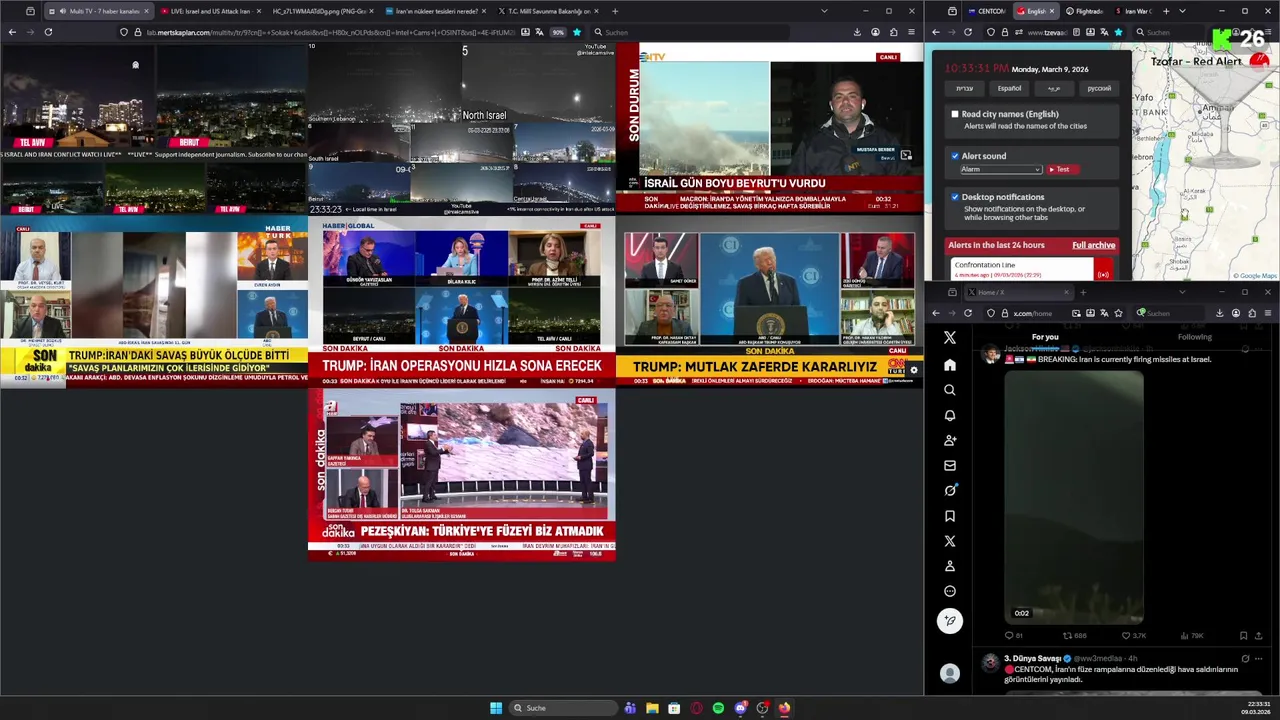This screenshot has width=1280, height=720.
Task: Open Firefox hamburger menu in Multi TV window
Action: 911,32
